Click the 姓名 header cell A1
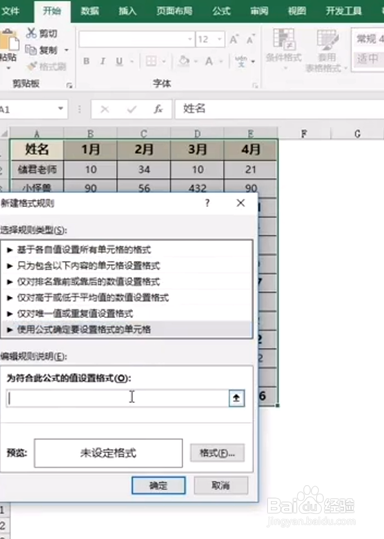Screen dimensions: 384x539 tap(37, 150)
